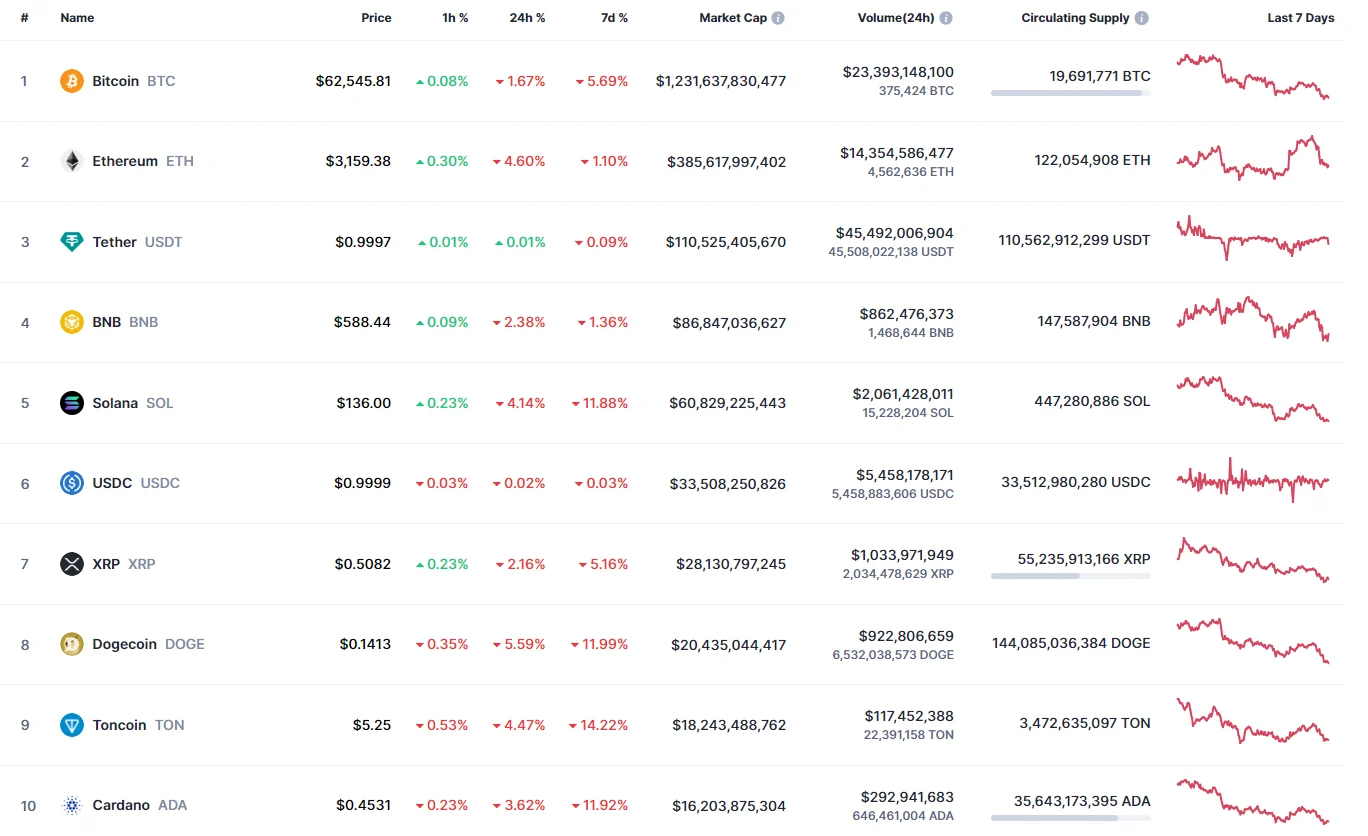Open Bitcoin's 24h volume link
Screen dimensions: 1368x836
[x=897, y=72]
